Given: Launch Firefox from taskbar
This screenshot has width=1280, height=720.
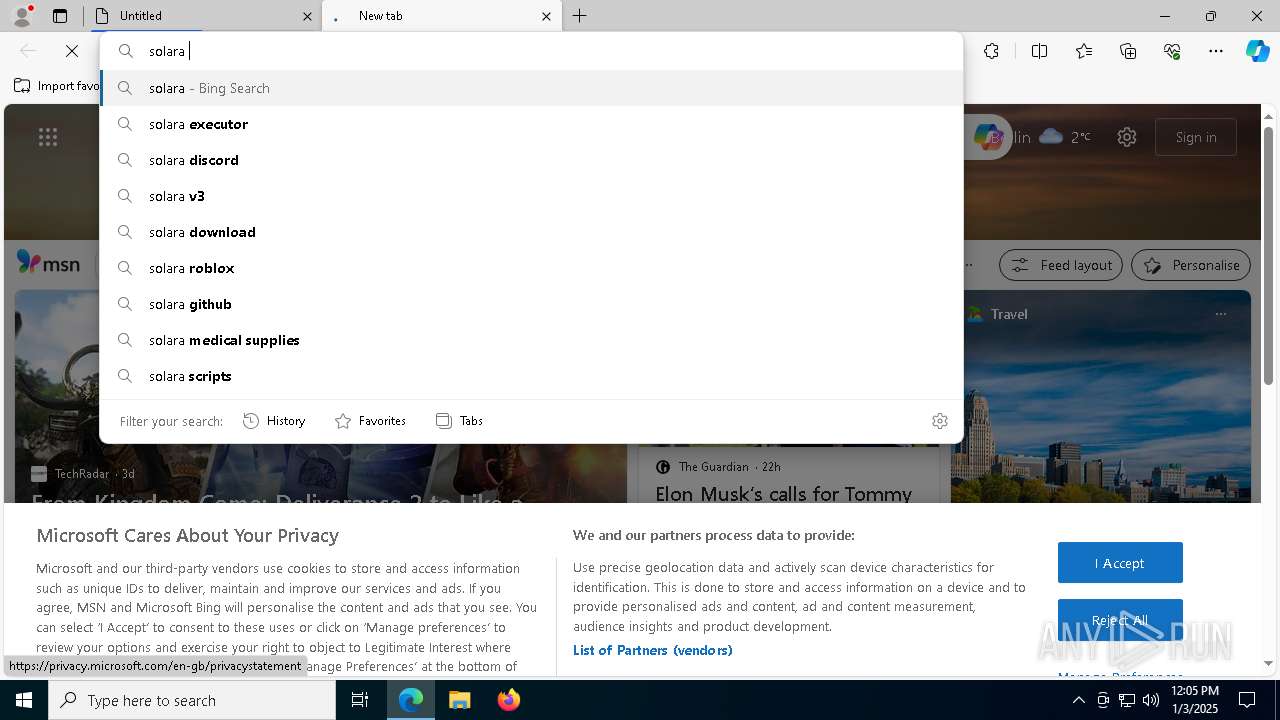Looking at the screenshot, I should point(508,700).
